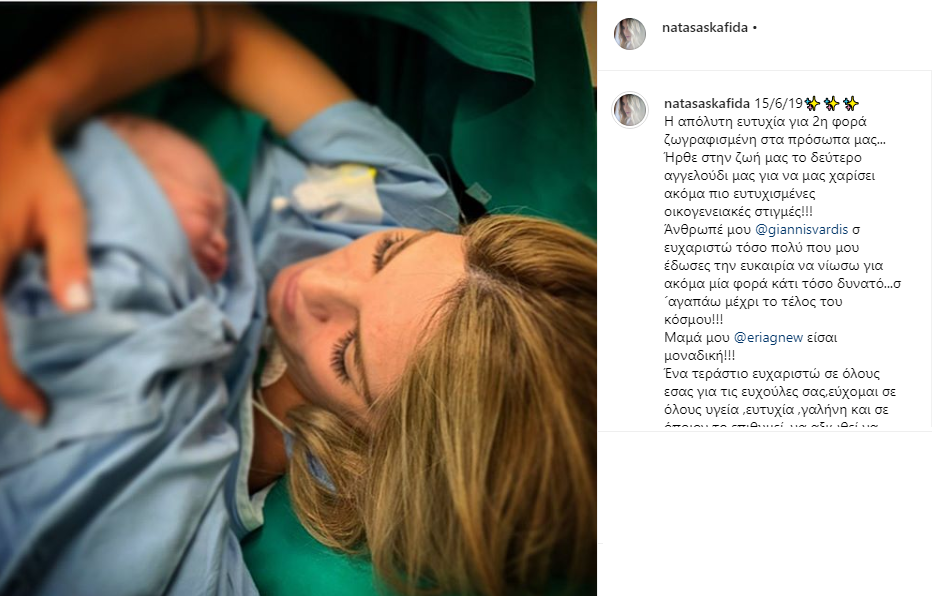932x596 pixels.
Task: Click the caption line 'οικογενειακές στιγμές!!!'
Action: (x=738, y=212)
